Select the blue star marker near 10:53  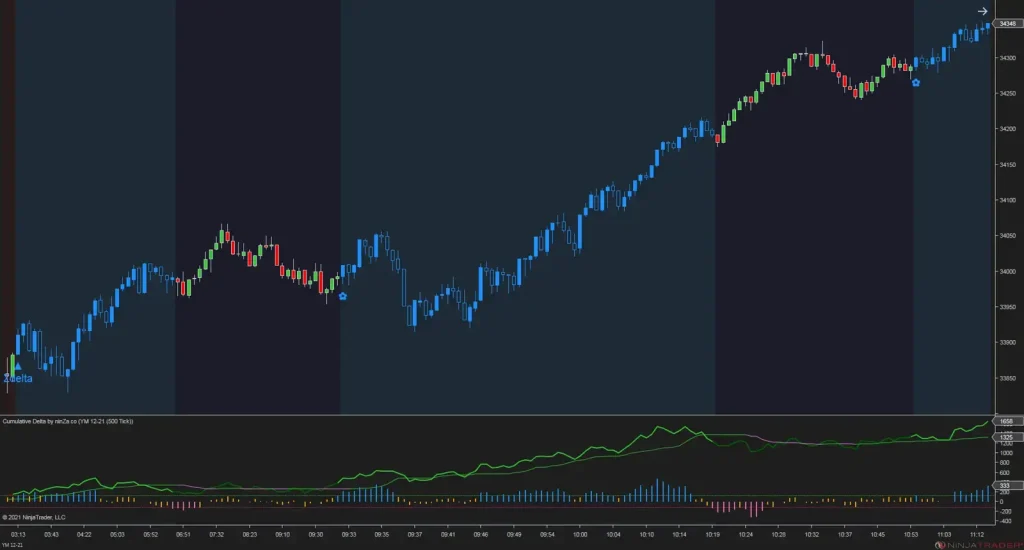[x=916, y=83]
